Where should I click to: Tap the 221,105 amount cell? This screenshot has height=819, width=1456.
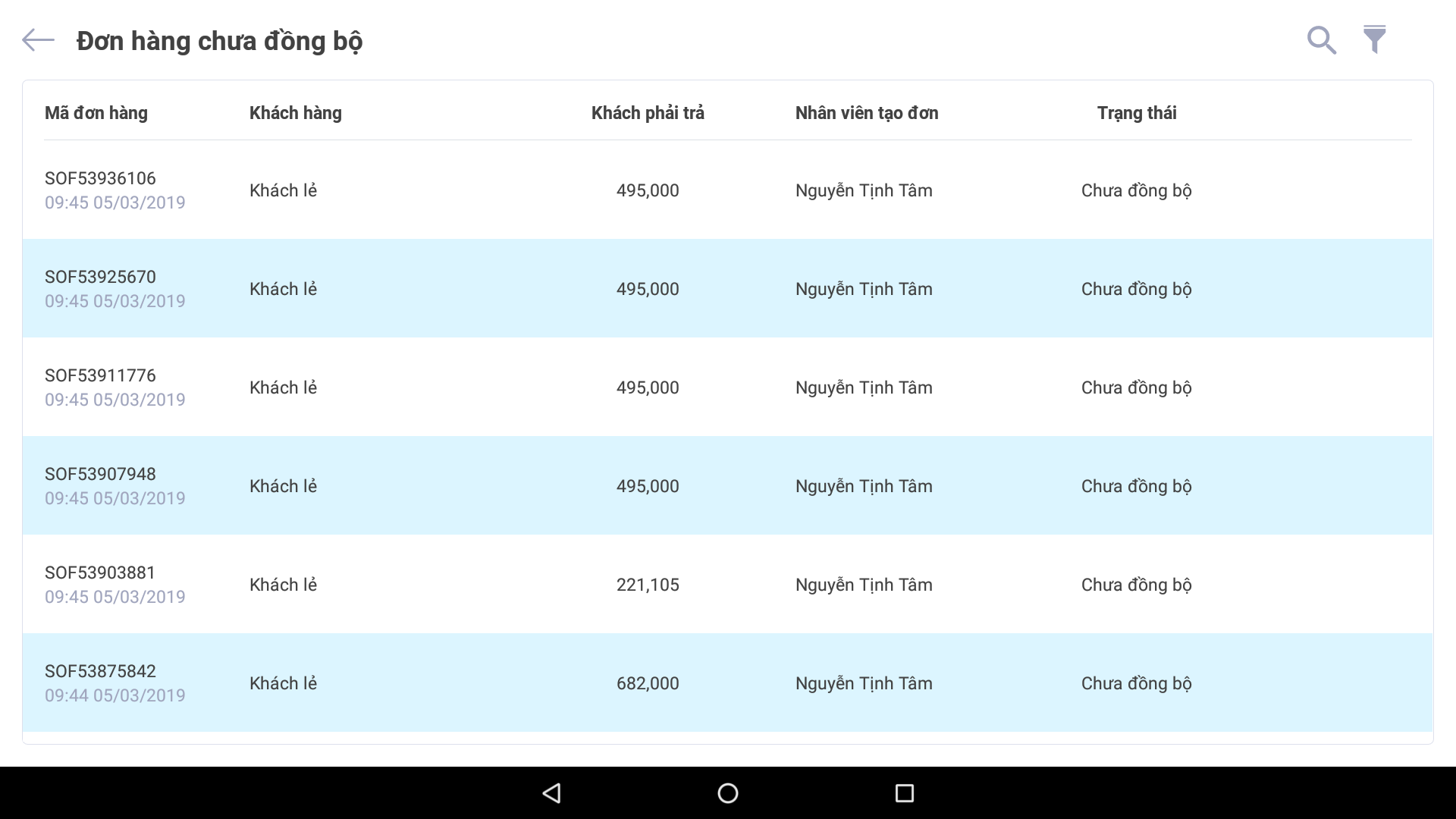point(648,585)
